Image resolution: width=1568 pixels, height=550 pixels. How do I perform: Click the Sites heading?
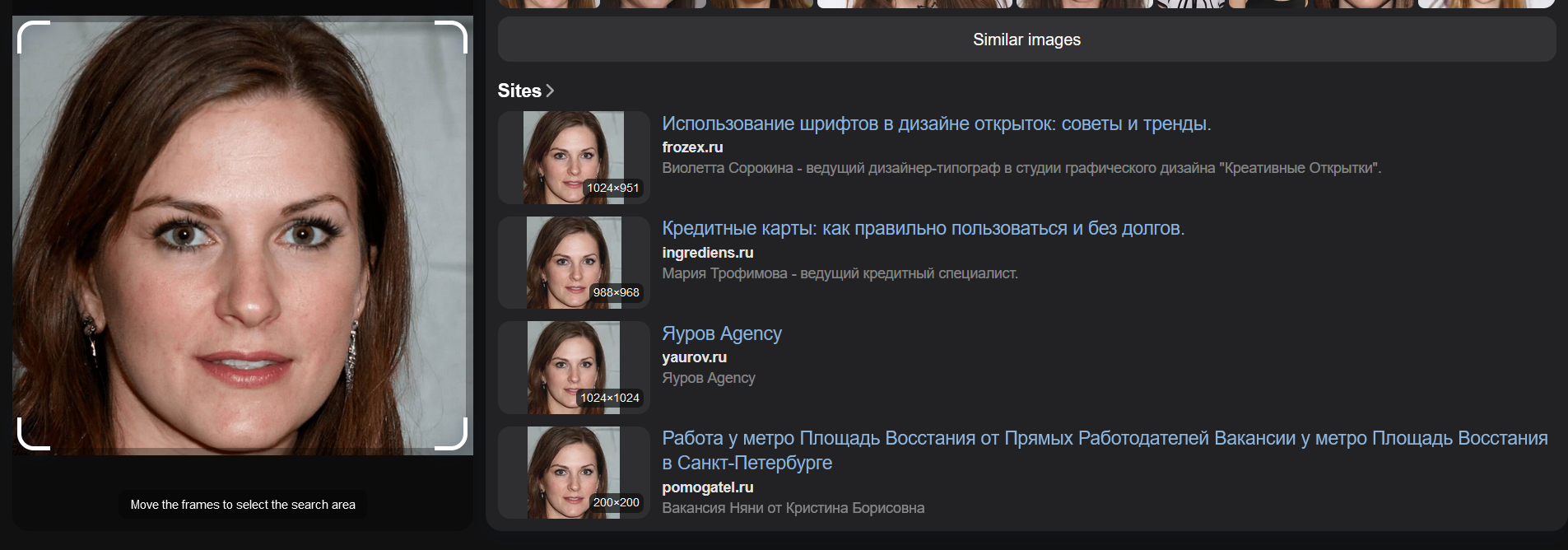coord(519,91)
